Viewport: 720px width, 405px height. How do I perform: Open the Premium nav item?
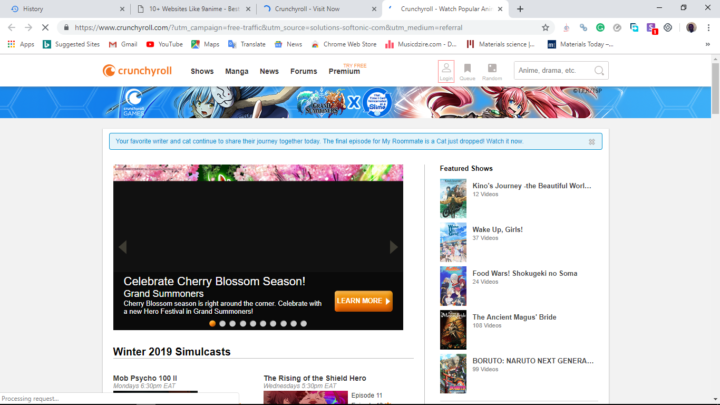tap(344, 71)
